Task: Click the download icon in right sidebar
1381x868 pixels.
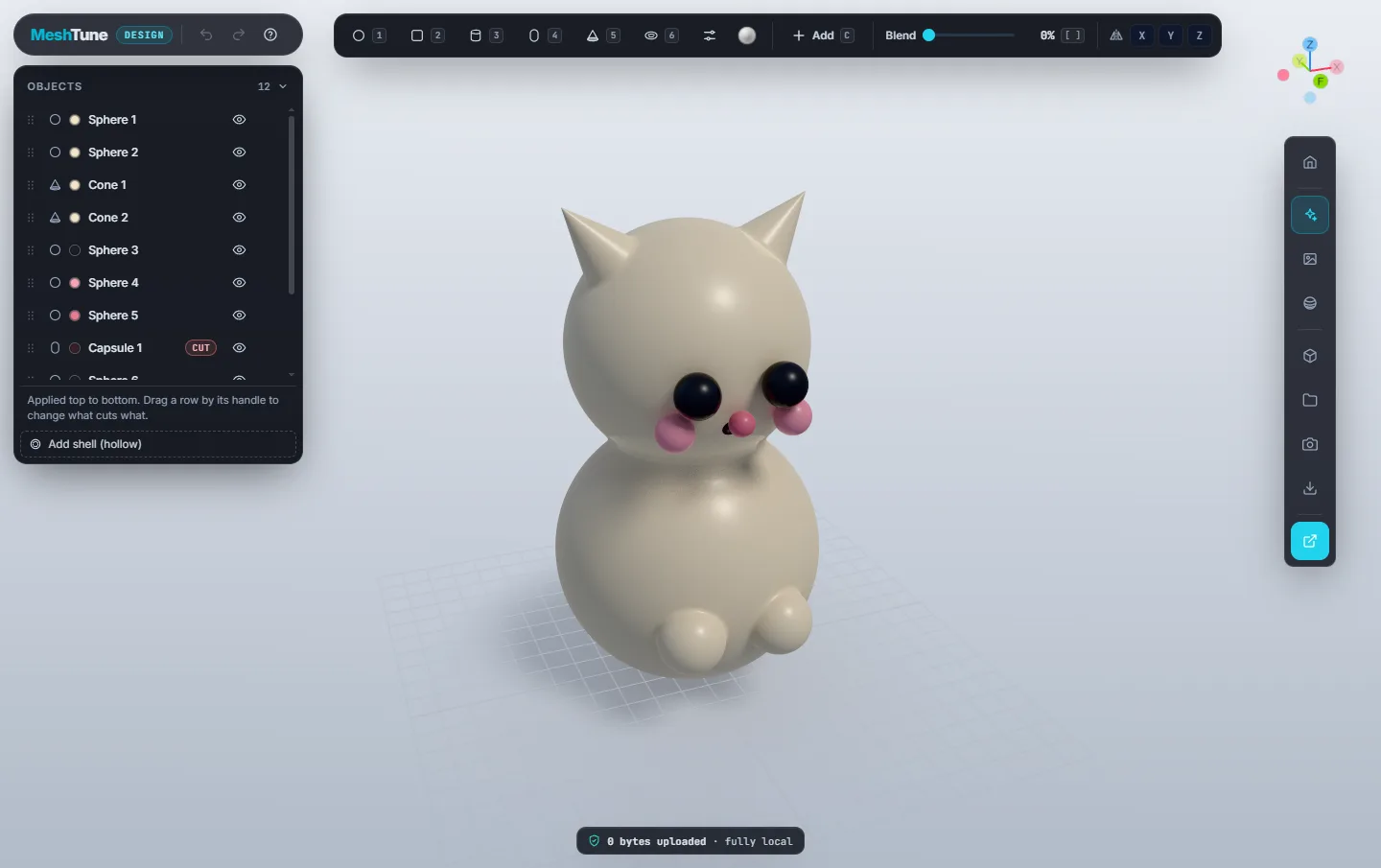Action: 1310,488
